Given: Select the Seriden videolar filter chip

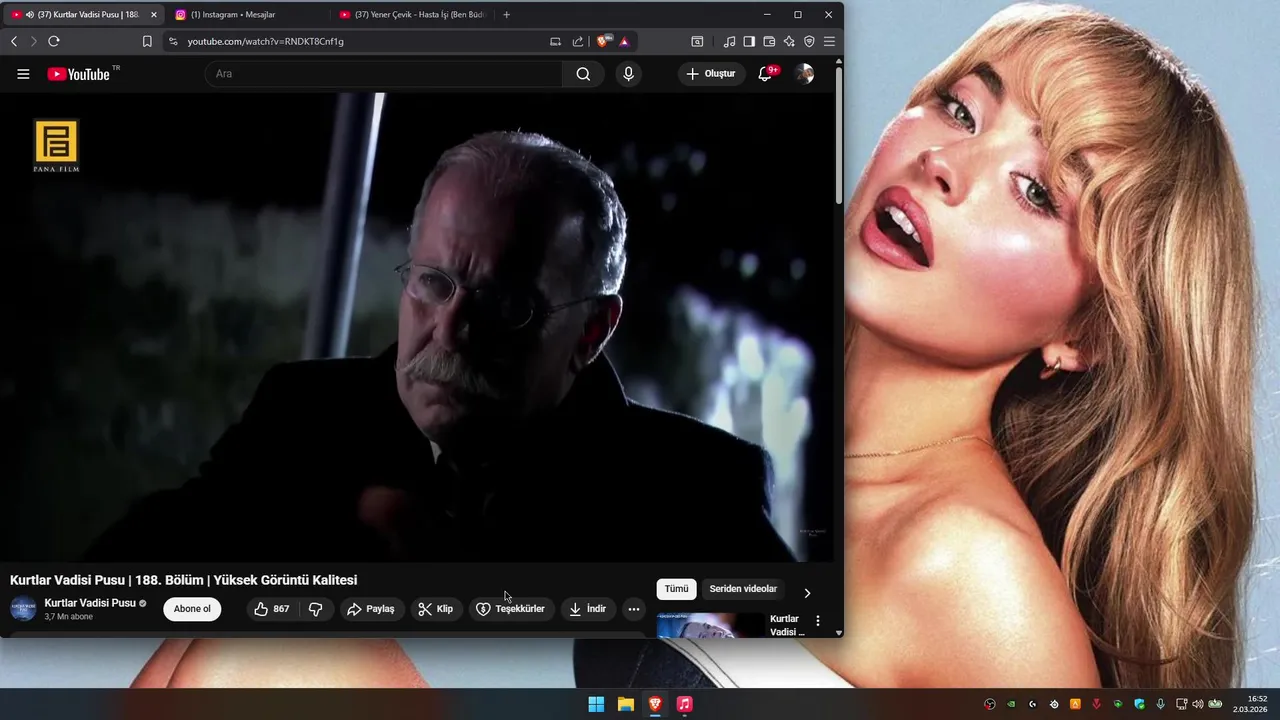Looking at the screenshot, I should 743,589.
